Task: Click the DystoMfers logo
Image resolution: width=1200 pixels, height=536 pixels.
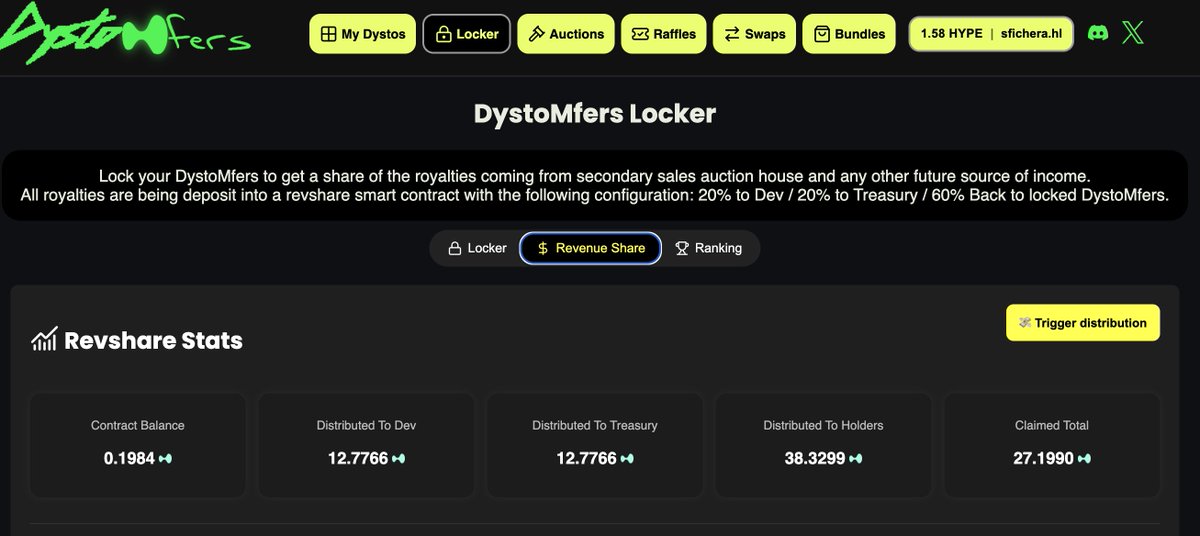Action: pyautogui.click(x=125, y=32)
